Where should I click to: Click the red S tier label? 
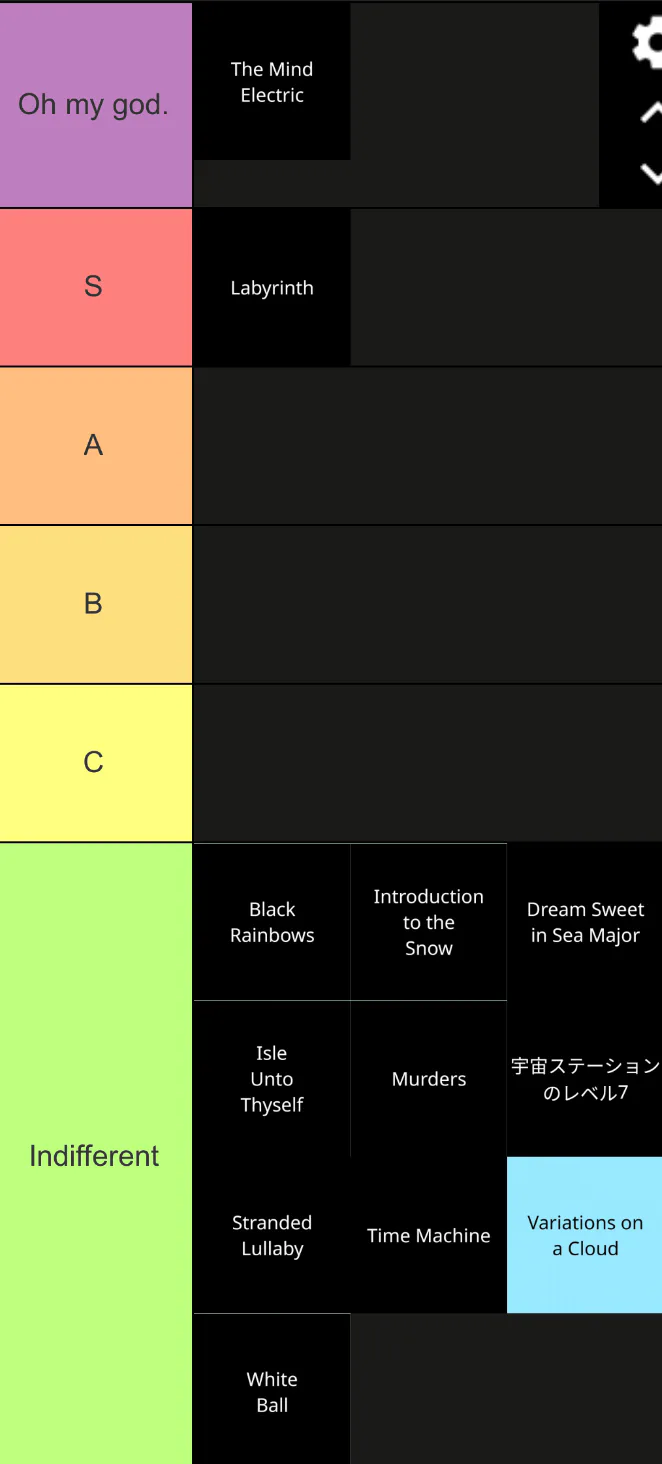[x=95, y=287]
